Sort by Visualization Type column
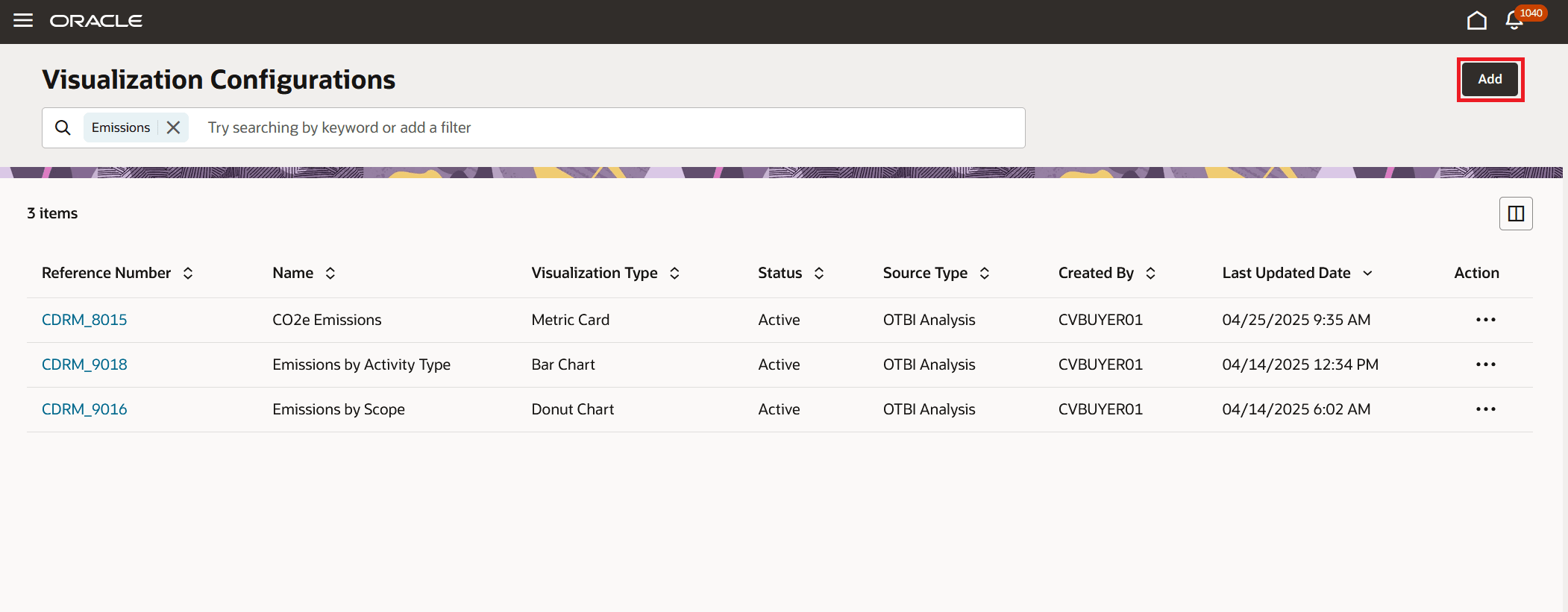This screenshot has height=612, width=1568. pyautogui.click(x=674, y=274)
